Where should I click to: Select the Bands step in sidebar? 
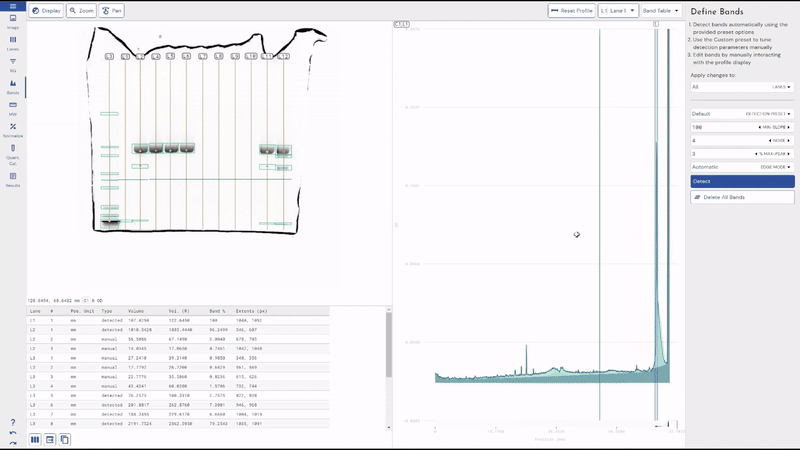(x=13, y=87)
